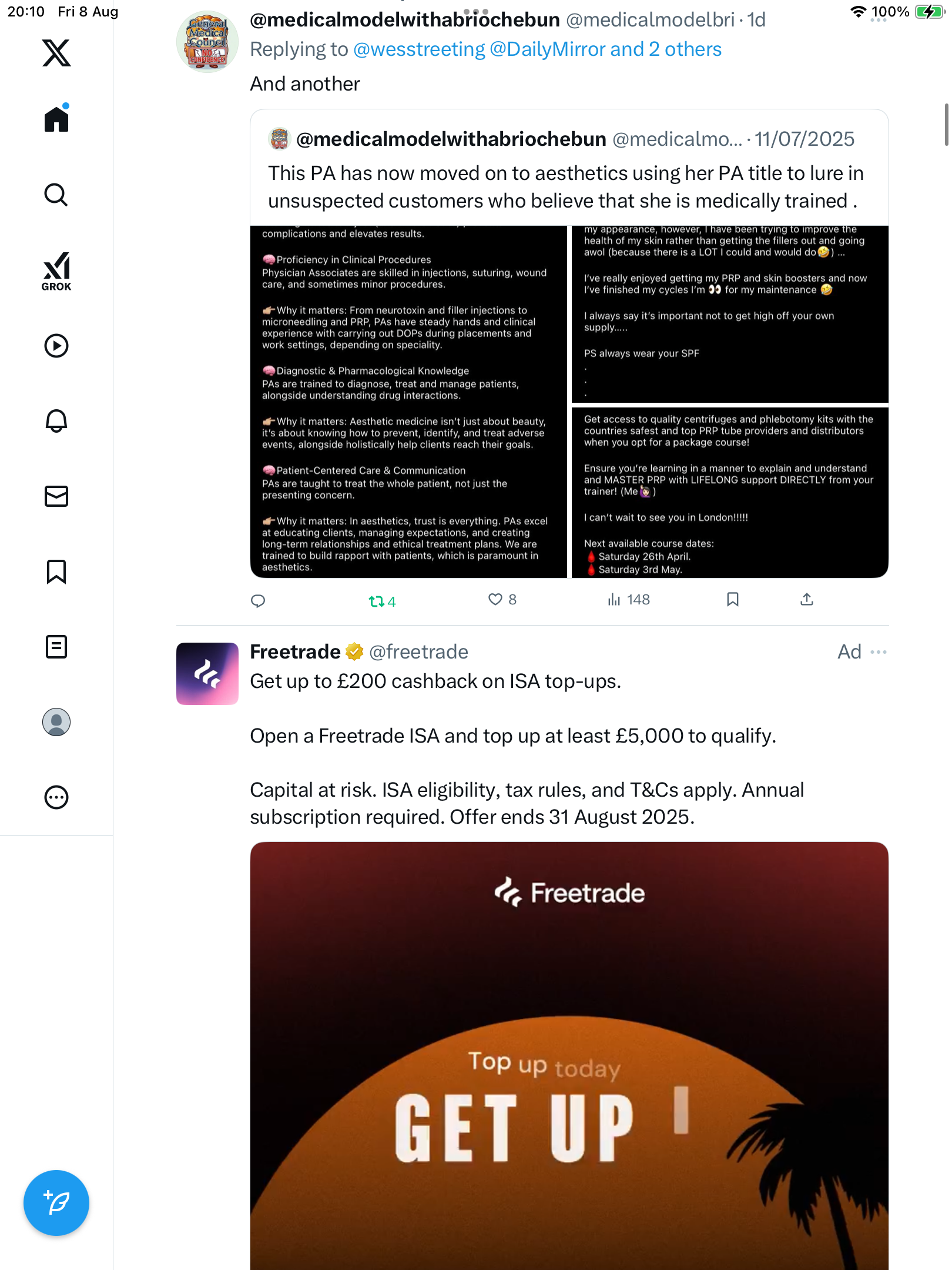Open the Freetrade ad options ellipsis
The image size is (952, 1270).
pyautogui.click(x=879, y=652)
